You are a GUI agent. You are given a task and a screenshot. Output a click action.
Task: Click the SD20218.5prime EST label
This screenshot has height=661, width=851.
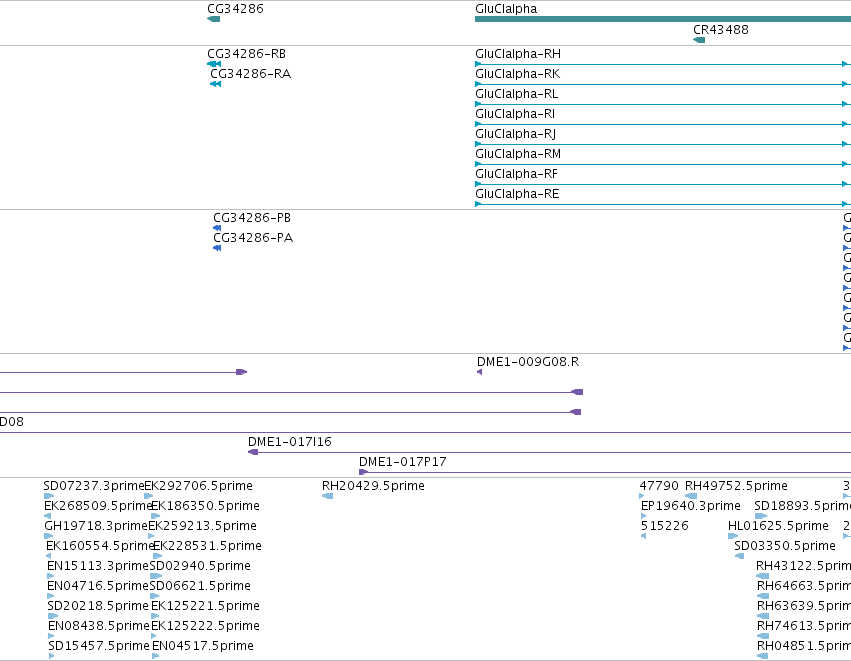[98, 606]
